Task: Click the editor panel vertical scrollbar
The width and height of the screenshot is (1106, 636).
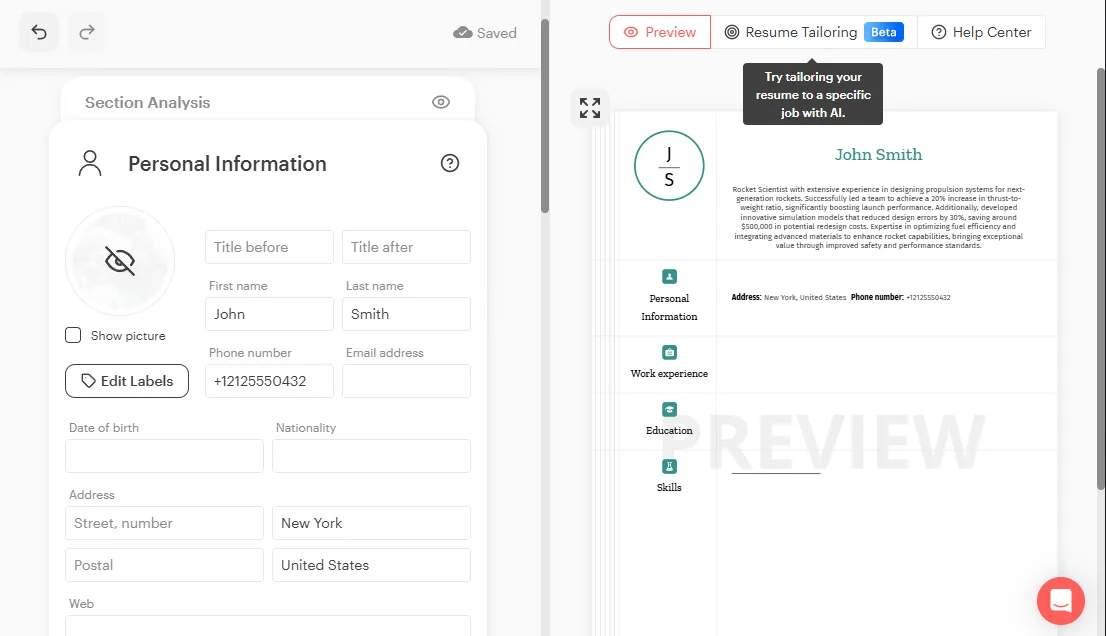Action: [545, 116]
